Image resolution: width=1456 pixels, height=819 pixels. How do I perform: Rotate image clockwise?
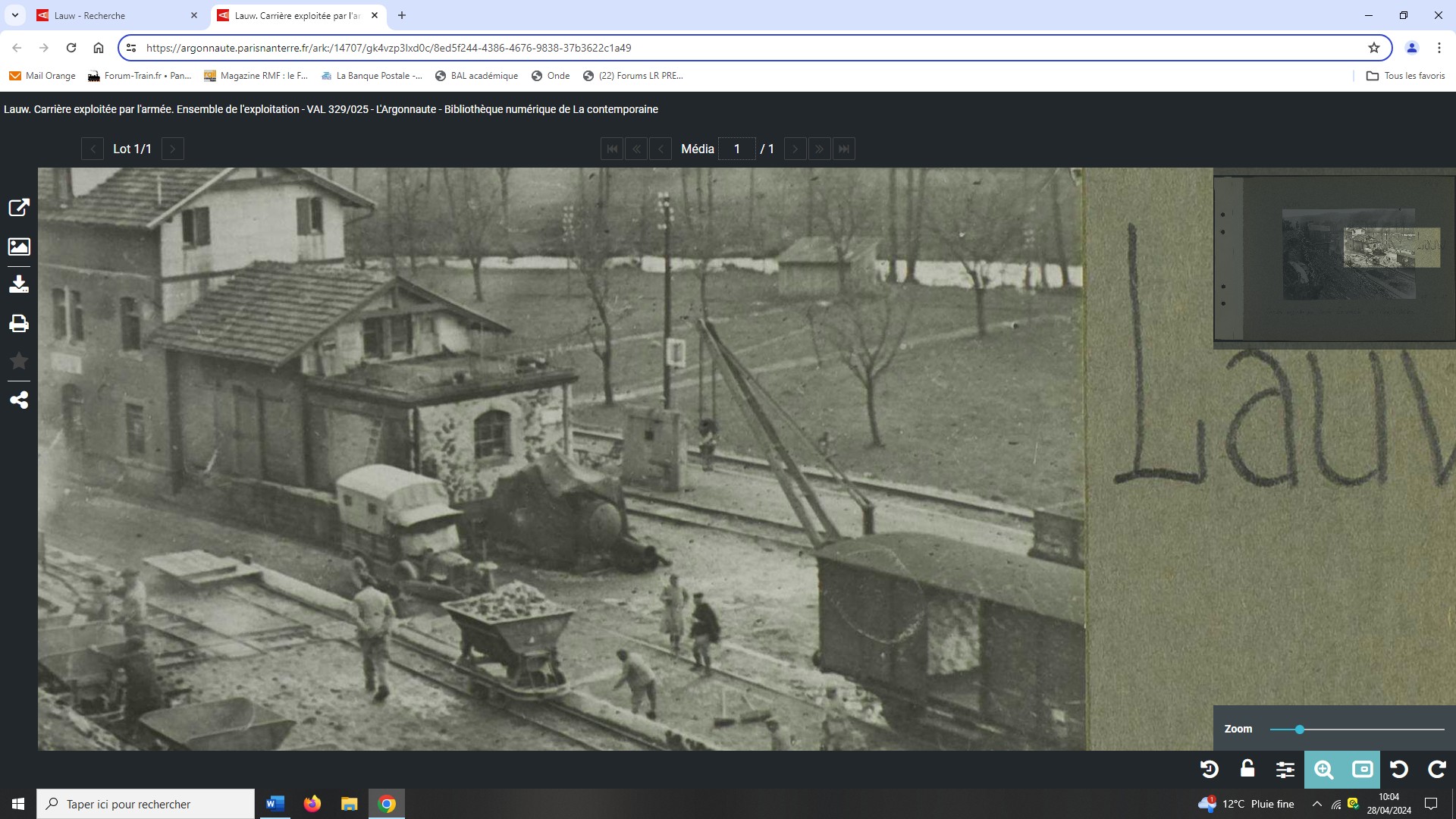1437,770
